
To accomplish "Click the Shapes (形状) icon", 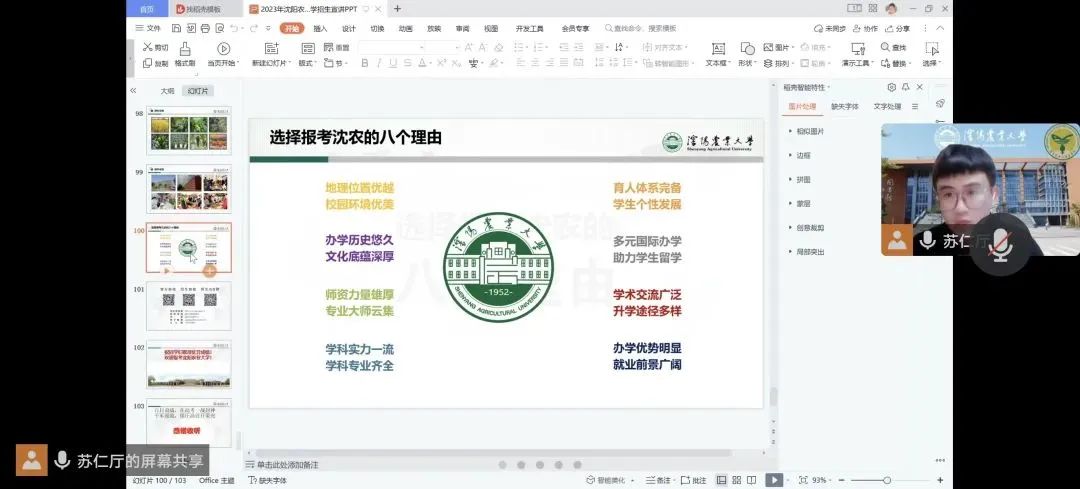I will (747, 48).
